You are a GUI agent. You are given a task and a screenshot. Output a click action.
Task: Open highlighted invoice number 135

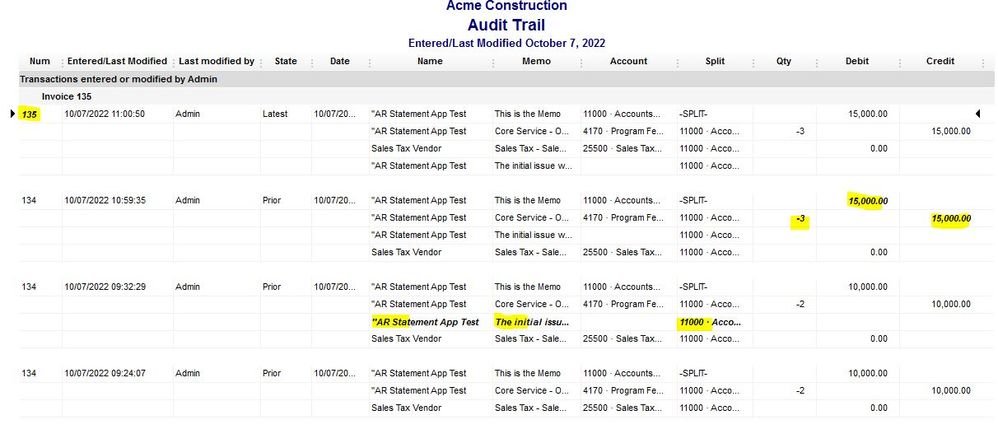click(29, 115)
